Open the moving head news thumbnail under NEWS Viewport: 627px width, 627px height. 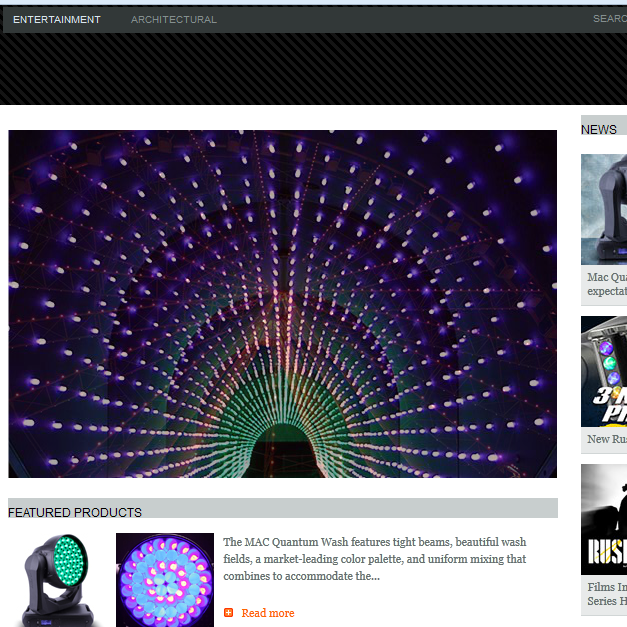pos(604,209)
